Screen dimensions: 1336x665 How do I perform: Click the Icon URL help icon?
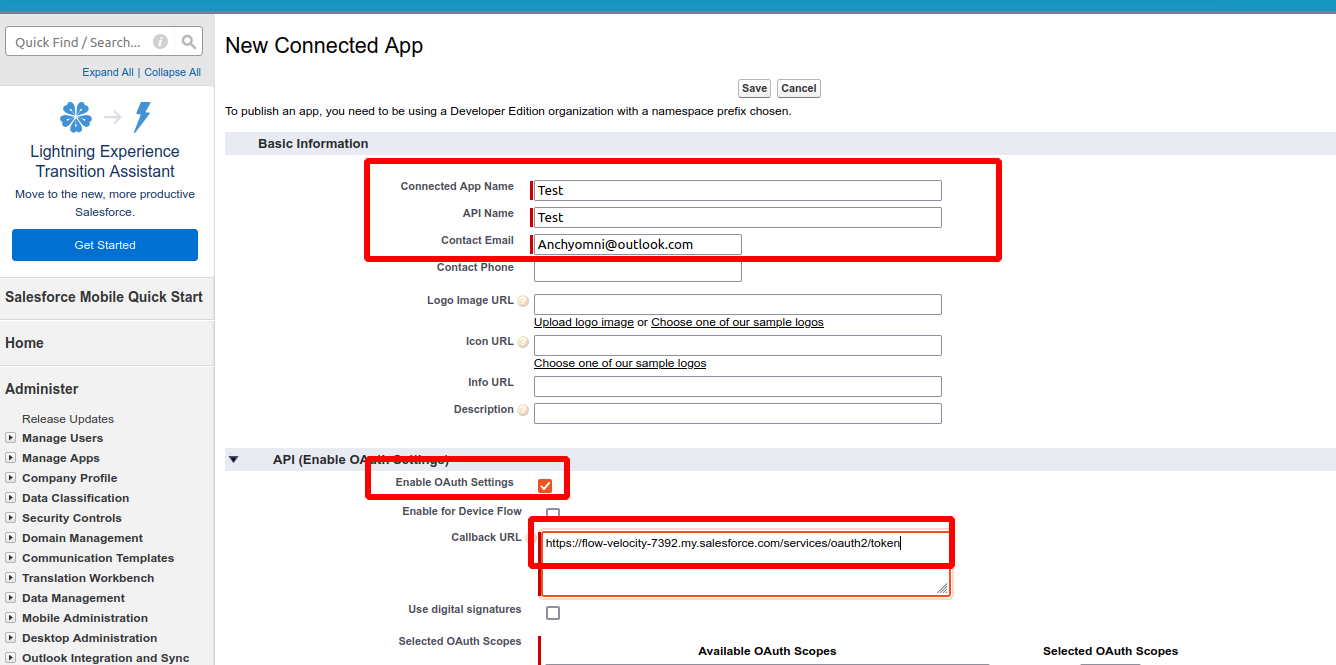(x=523, y=342)
